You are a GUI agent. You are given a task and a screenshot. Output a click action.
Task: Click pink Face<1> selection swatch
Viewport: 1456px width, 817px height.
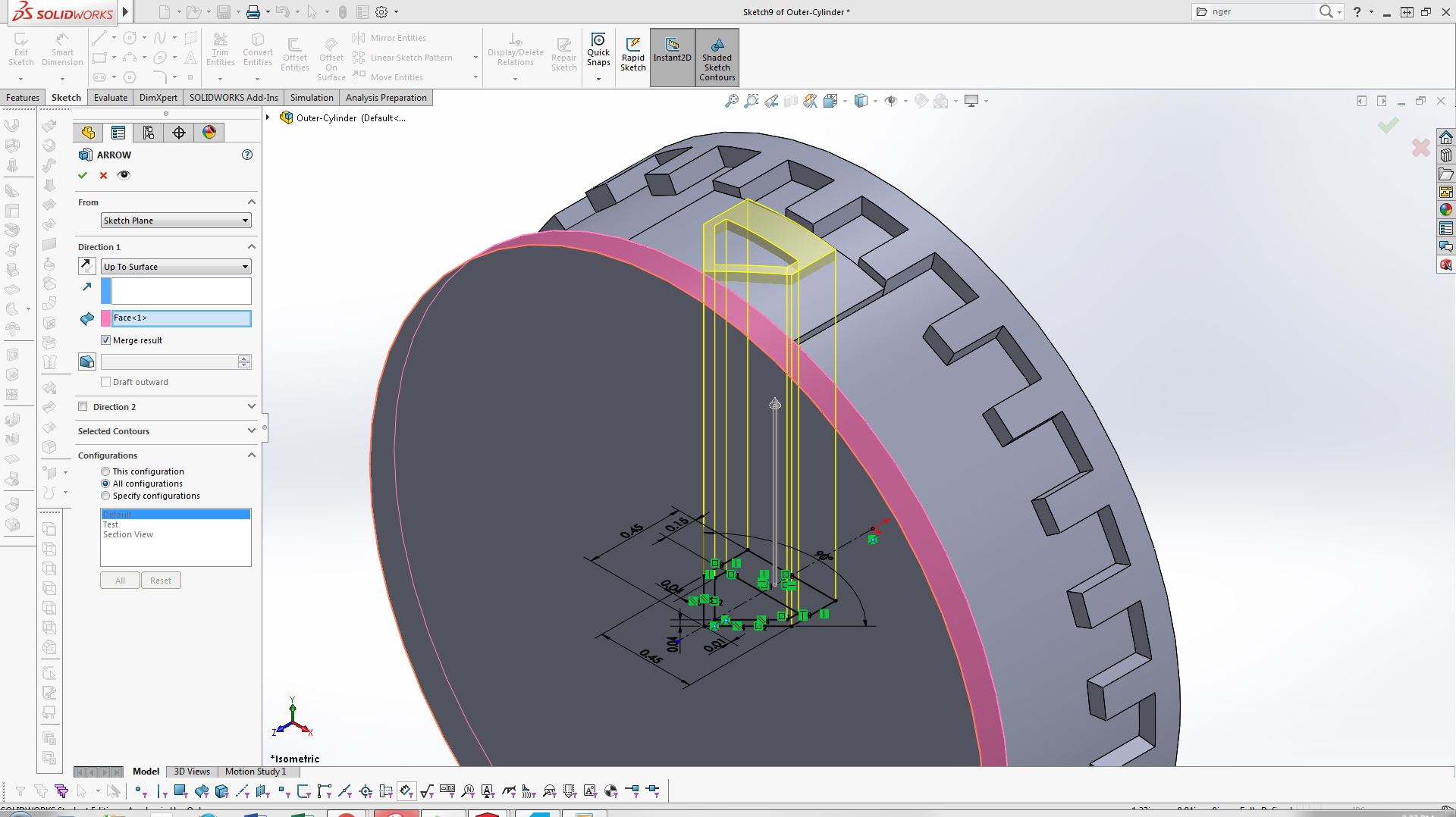[x=106, y=318]
